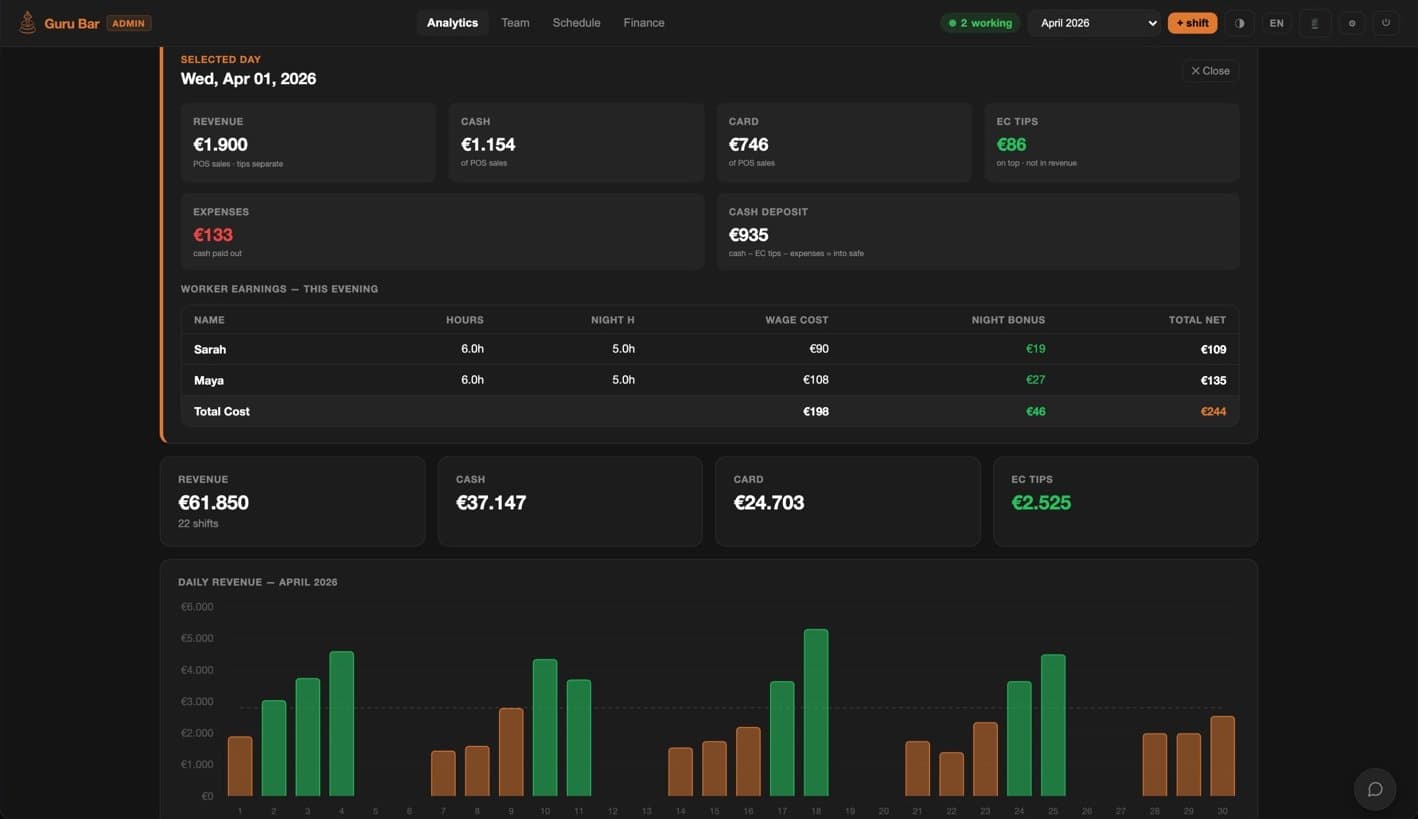Screen dimensions: 1418x819
Task: Click the €133 expenses value
Action: point(213,235)
